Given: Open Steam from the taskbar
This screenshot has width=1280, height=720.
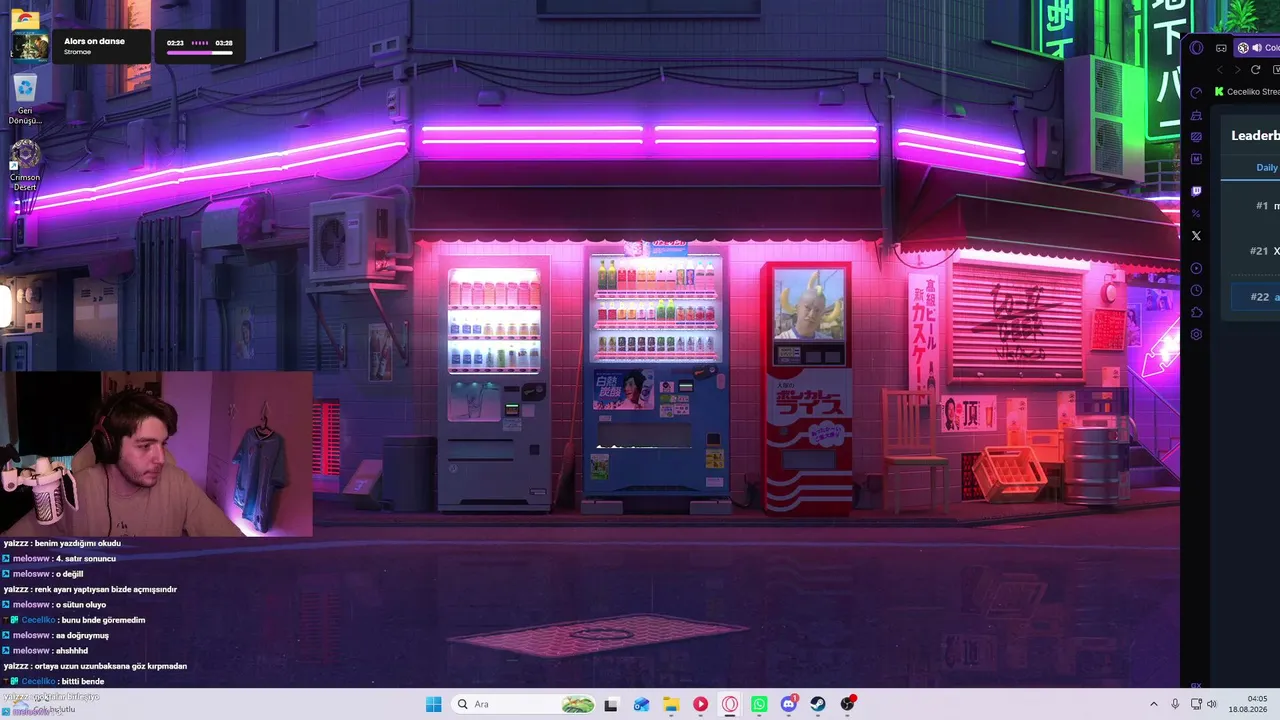Looking at the screenshot, I should [x=818, y=704].
